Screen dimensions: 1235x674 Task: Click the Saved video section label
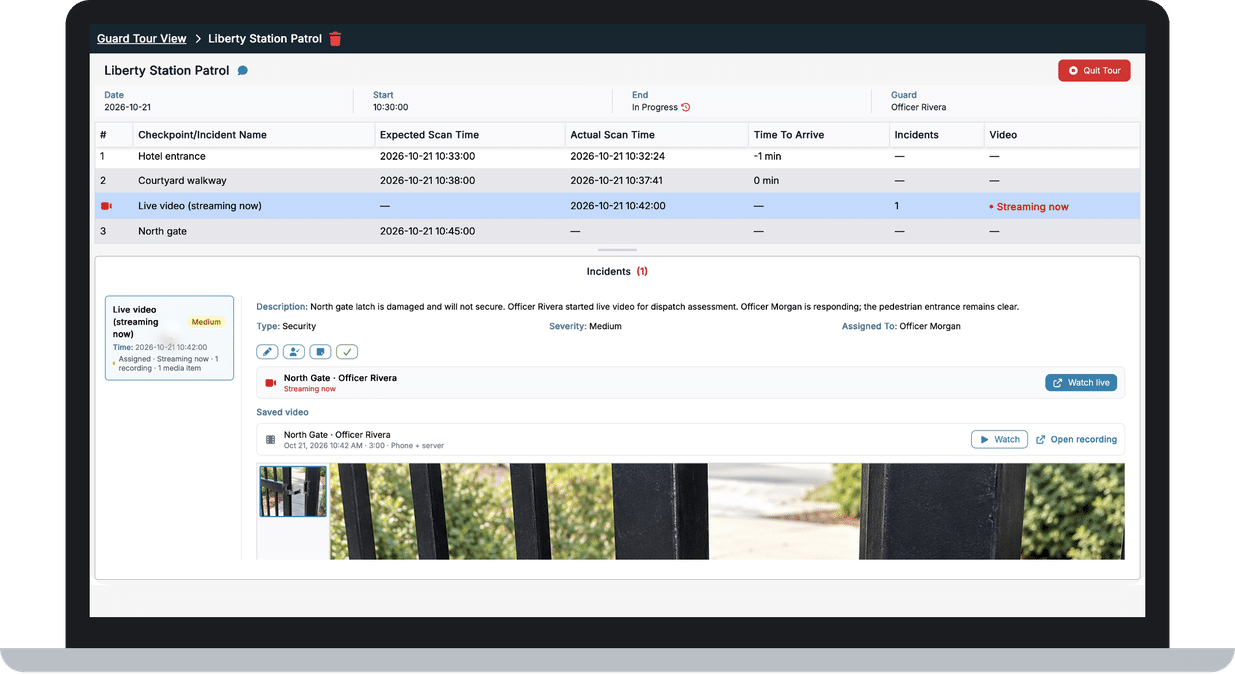click(x=282, y=412)
